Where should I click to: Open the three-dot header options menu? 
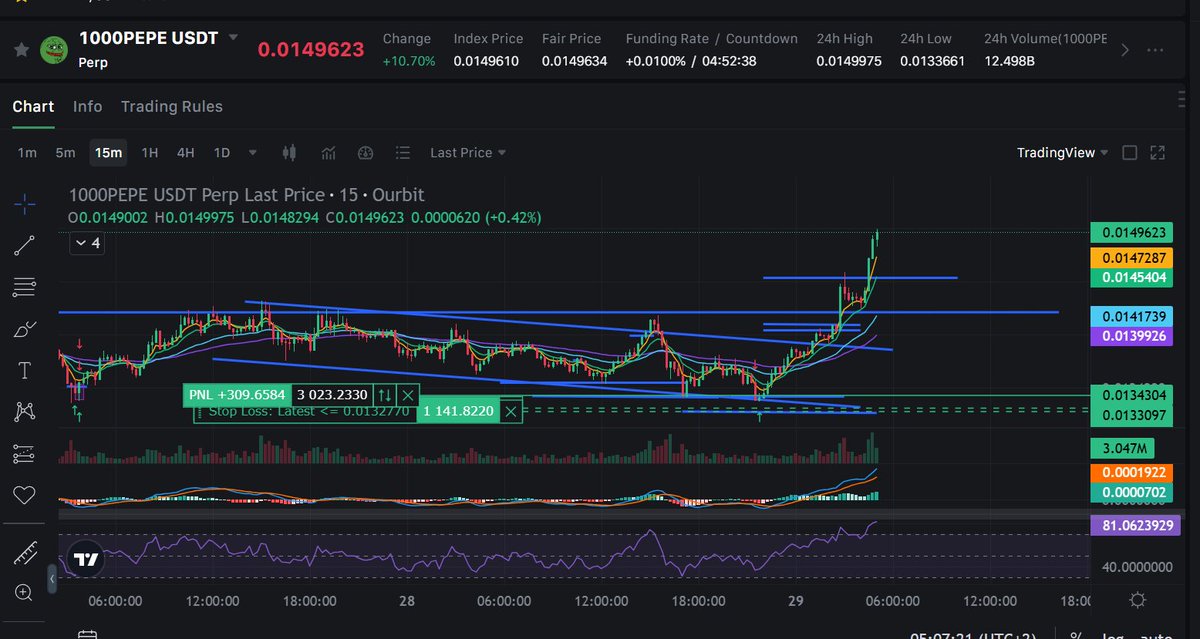[1155, 50]
